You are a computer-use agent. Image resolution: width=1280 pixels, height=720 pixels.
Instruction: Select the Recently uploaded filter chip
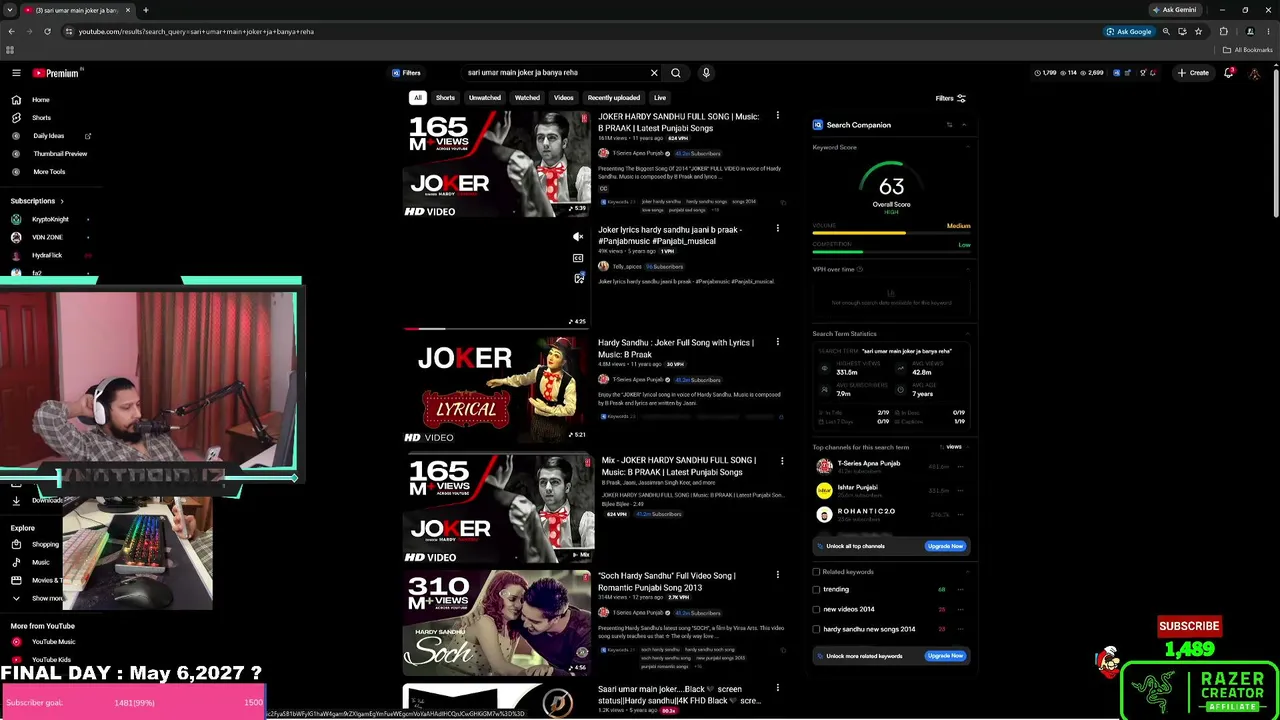coord(614,98)
